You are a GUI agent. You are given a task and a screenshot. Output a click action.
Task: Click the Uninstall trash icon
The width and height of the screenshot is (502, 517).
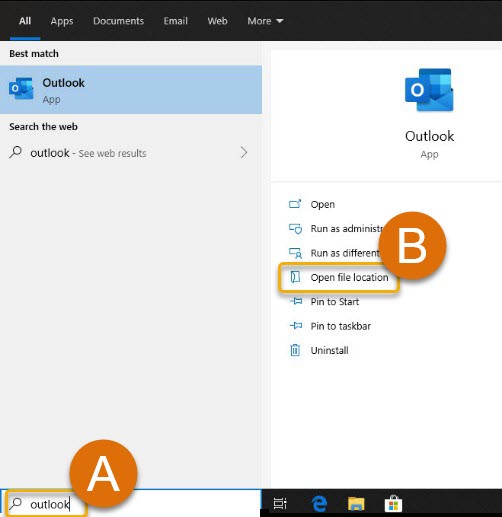coord(295,350)
